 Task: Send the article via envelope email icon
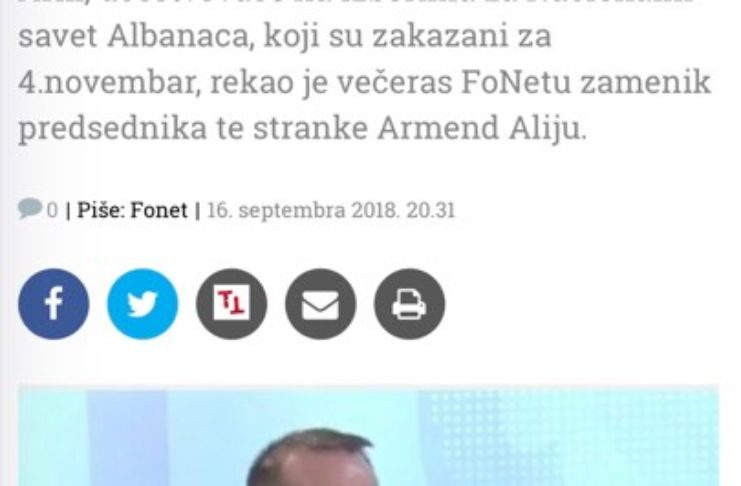320,304
